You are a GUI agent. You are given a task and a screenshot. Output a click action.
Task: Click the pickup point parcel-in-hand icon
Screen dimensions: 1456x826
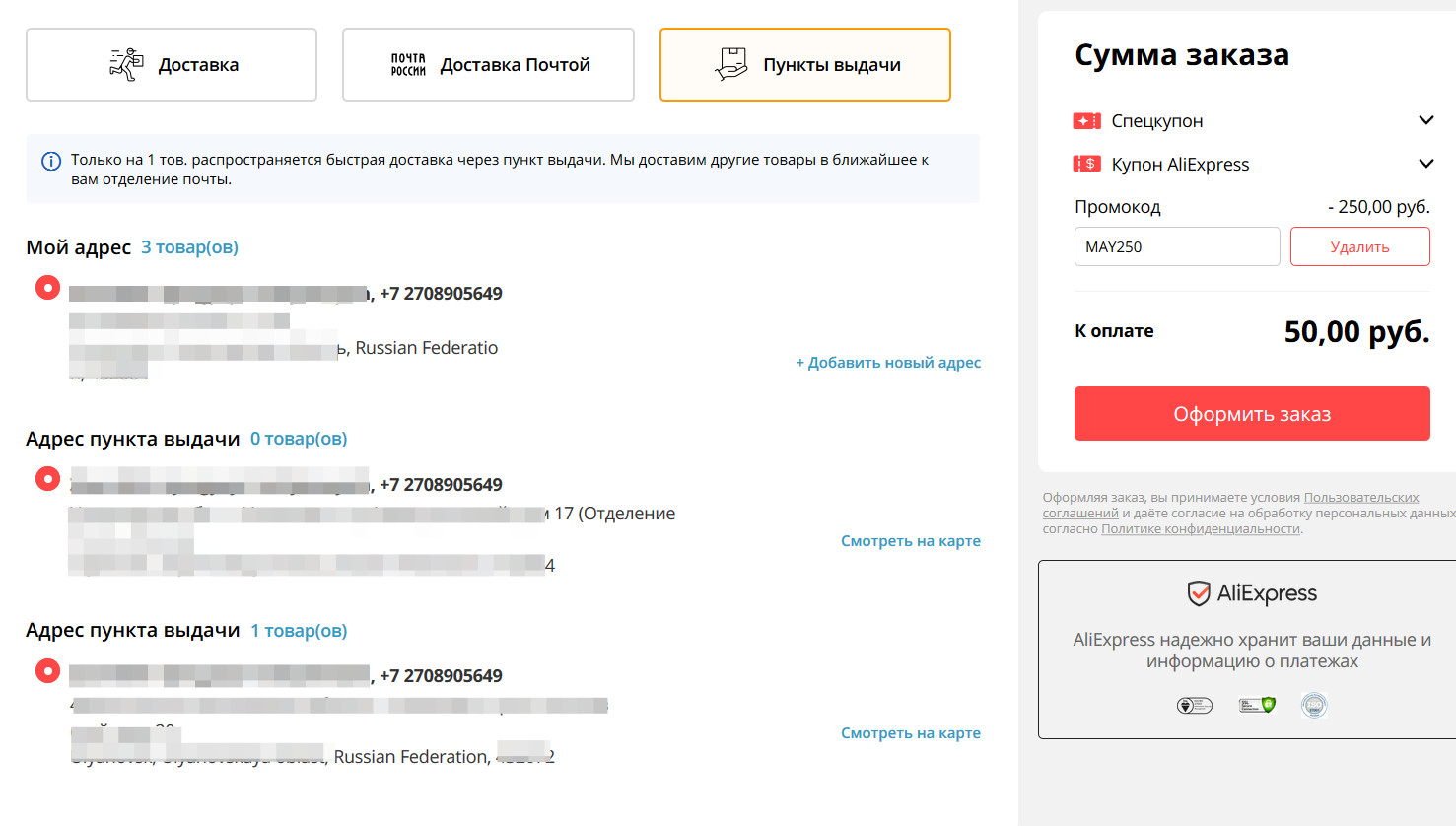[x=731, y=64]
